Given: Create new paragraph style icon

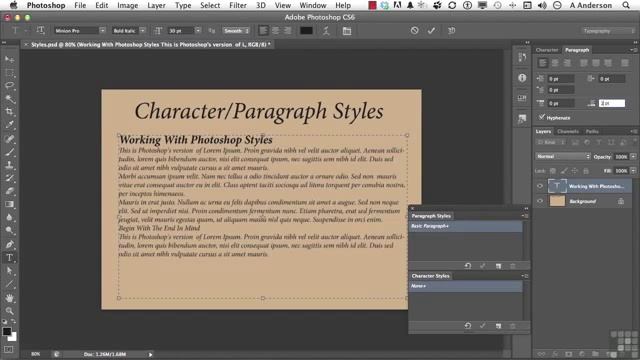Looking at the screenshot, I should pyautogui.click(x=498, y=266).
